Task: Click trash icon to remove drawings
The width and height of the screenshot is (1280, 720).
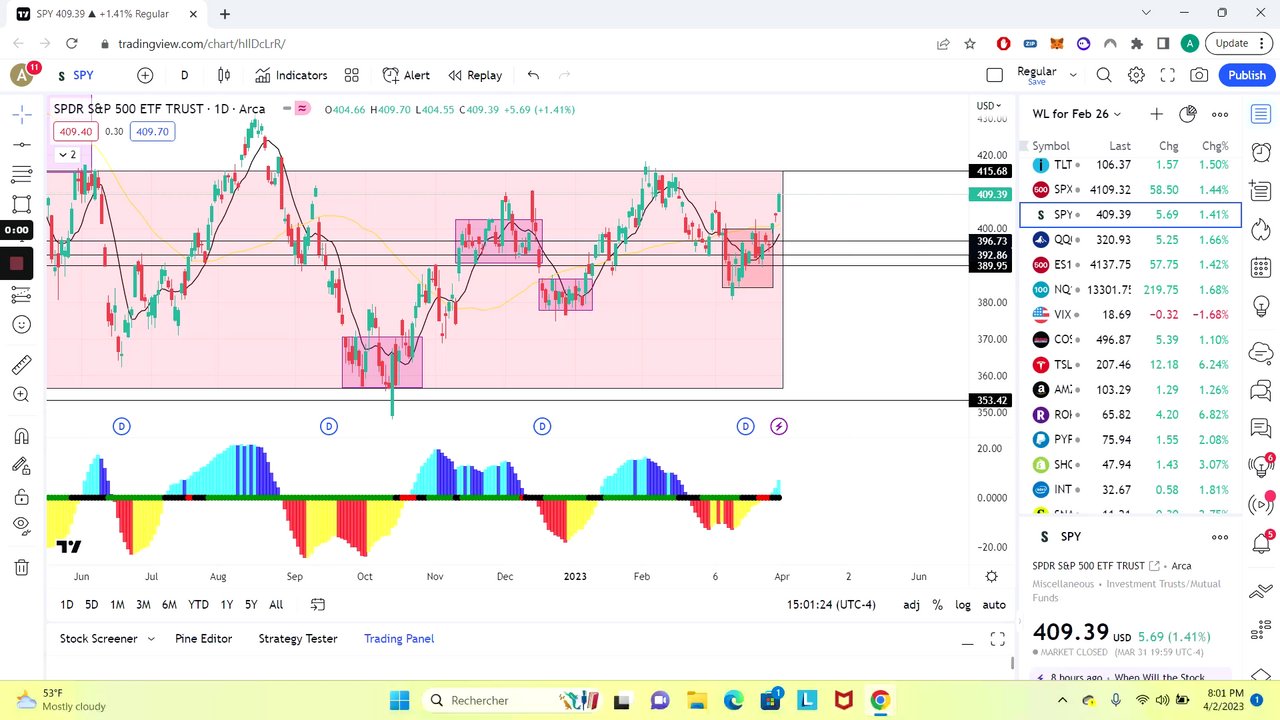Action: click(x=22, y=567)
